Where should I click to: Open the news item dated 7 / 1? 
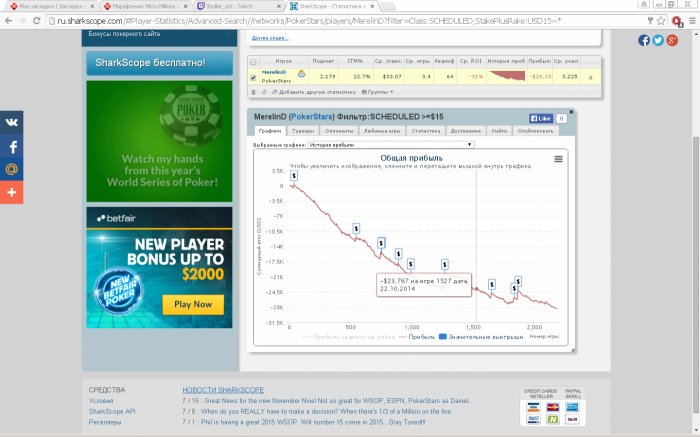click(x=304, y=422)
